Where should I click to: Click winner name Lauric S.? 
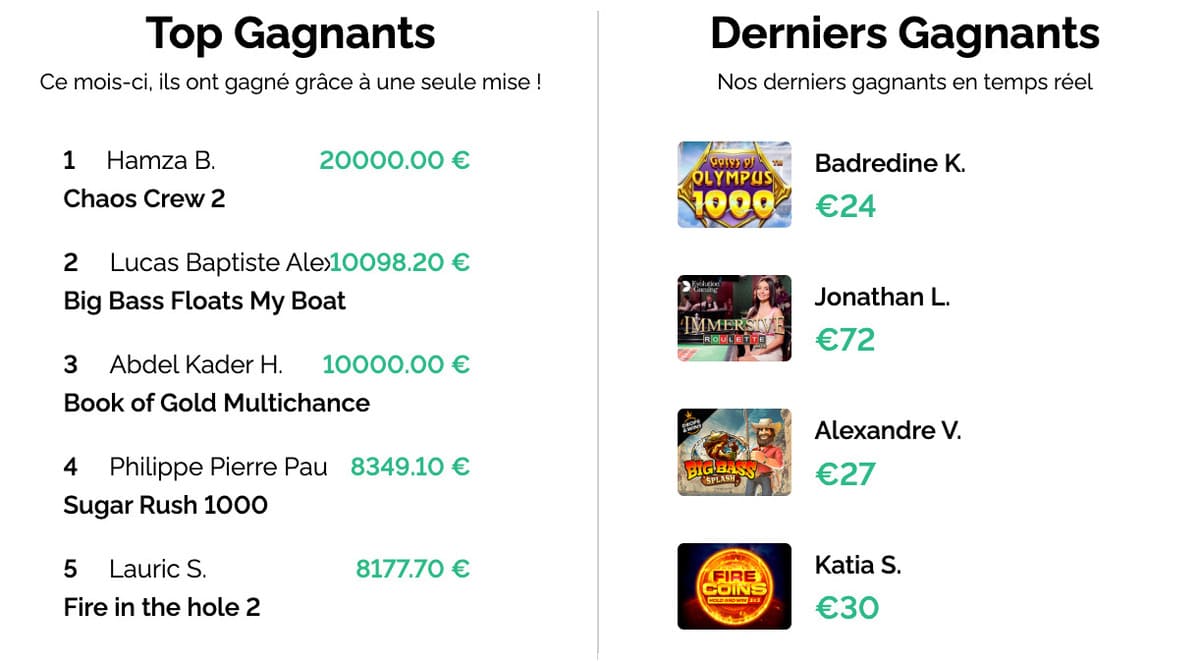coord(157,569)
